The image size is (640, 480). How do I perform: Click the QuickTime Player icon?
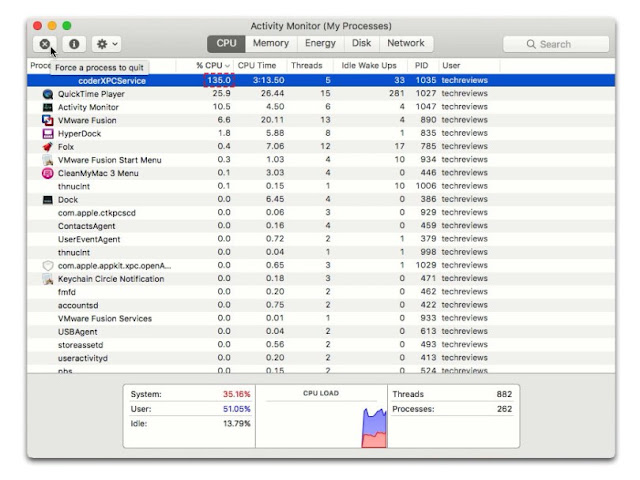48,94
